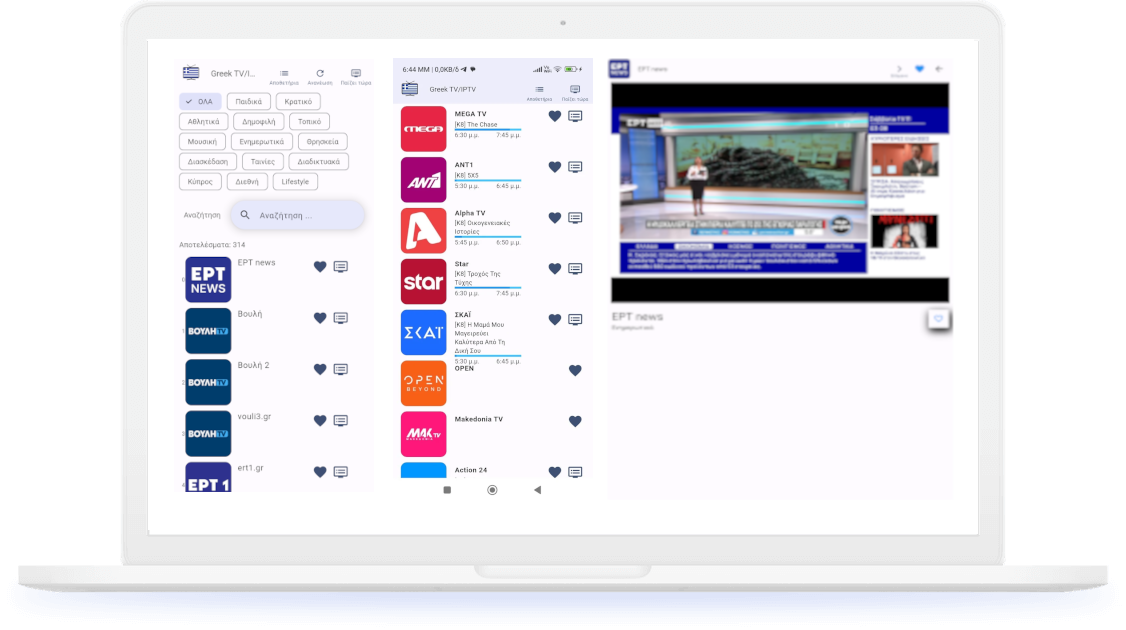Image resolution: width=1126 pixels, height=630 pixels.
Task: Tap the heart icon beside Makedonia TV
Action: click(575, 421)
